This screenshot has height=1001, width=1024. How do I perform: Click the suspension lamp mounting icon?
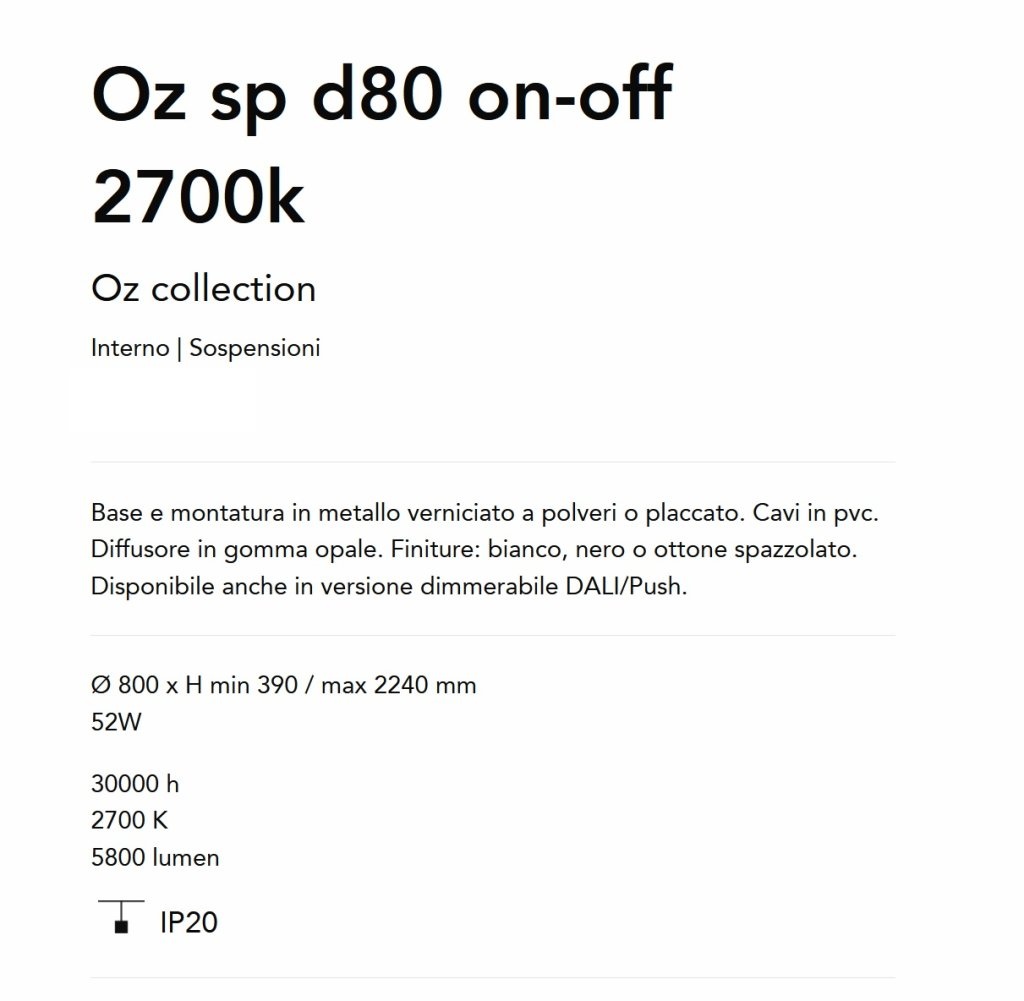121,917
